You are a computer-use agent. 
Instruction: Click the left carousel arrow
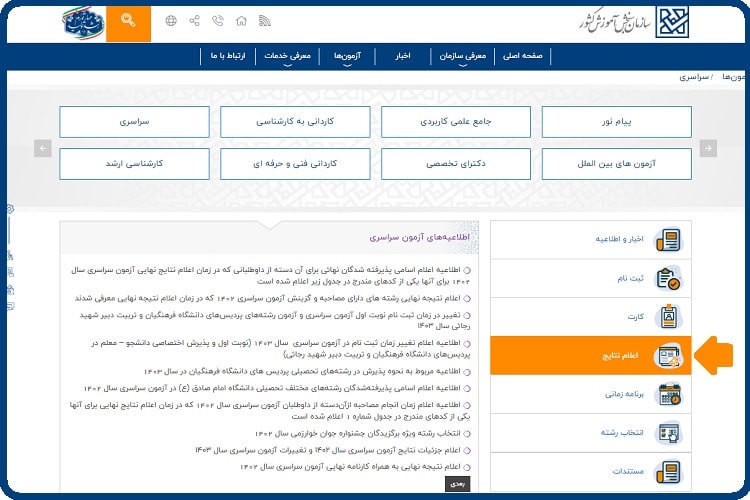[43, 148]
